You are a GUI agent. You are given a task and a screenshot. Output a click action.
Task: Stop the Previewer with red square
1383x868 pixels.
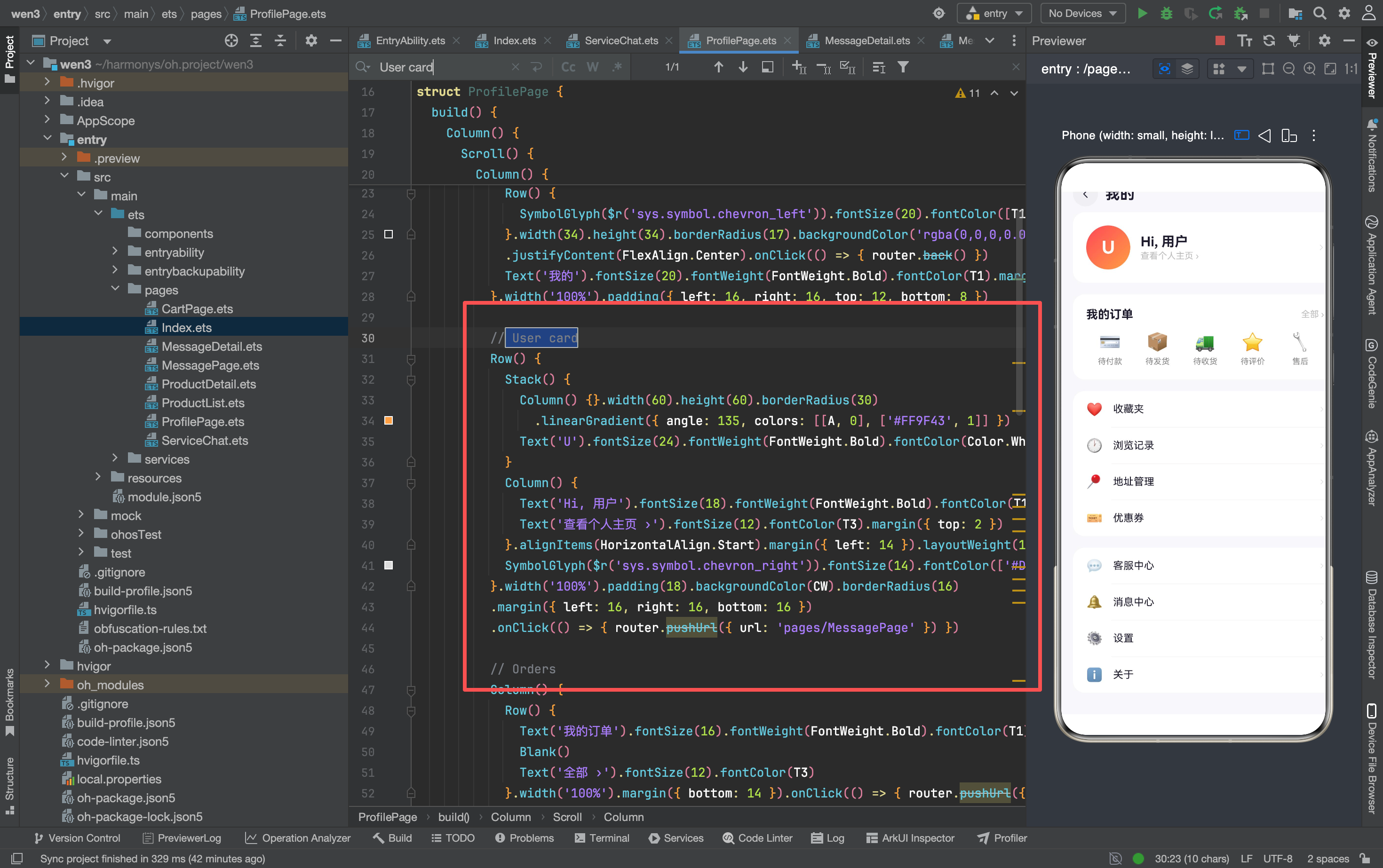(x=1220, y=40)
